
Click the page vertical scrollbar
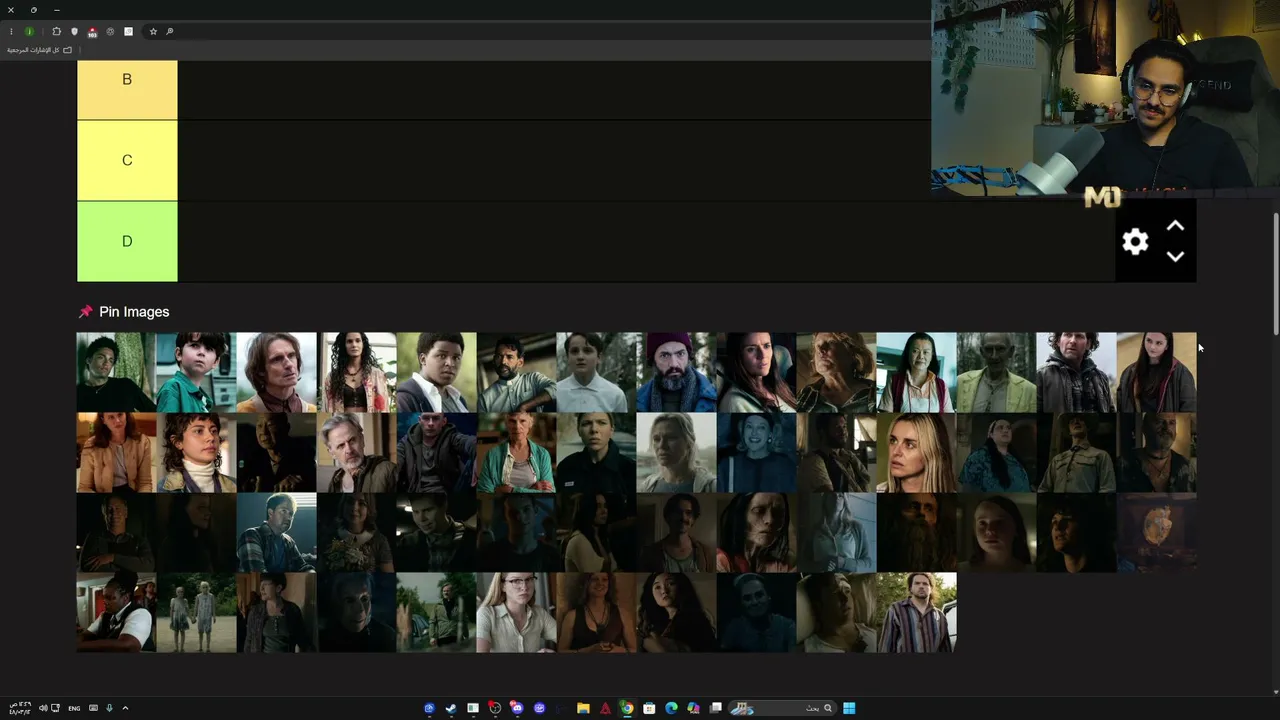1275,275
